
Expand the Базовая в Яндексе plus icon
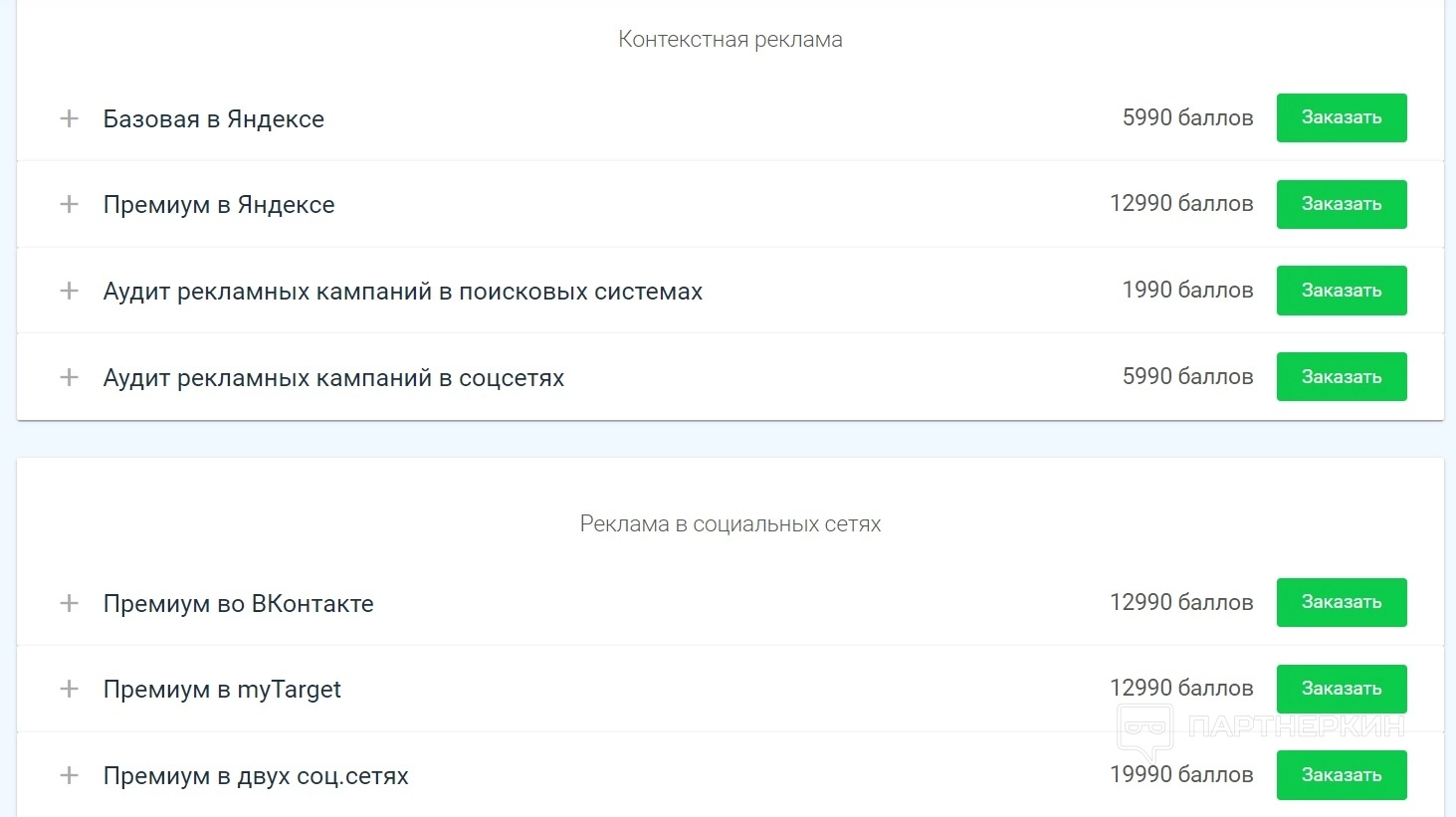point(69,118)
